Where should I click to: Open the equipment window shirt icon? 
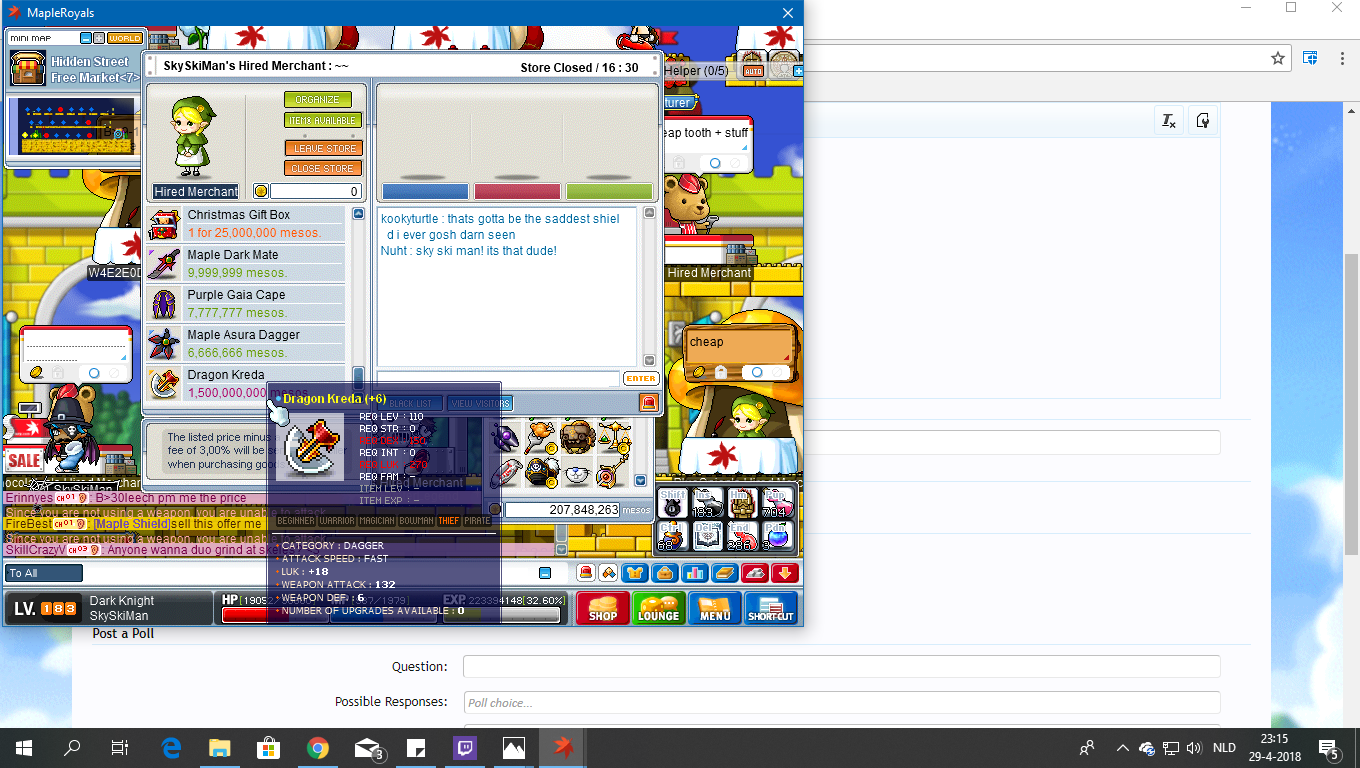pyautogui.click(x=634, y=573)
